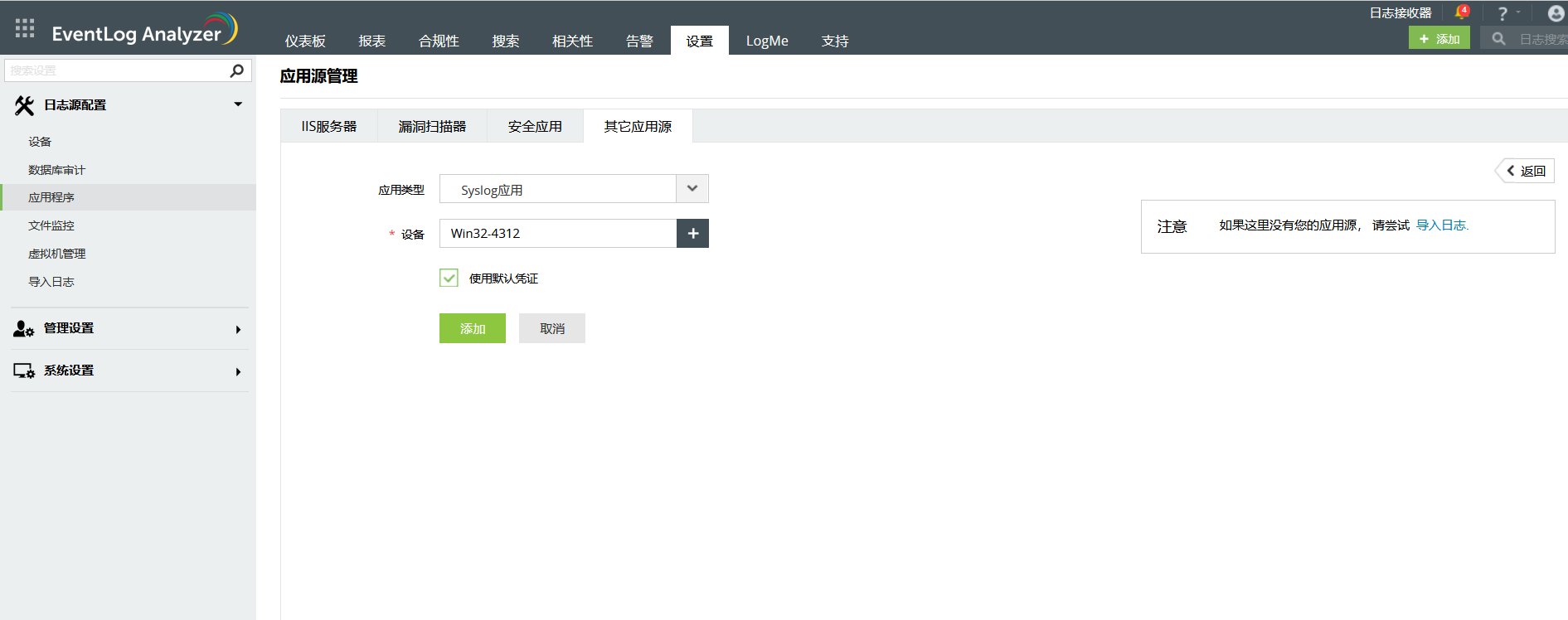Expand the 系统设置 section
The image size is (1568, 620).
[x=238, y=372]
